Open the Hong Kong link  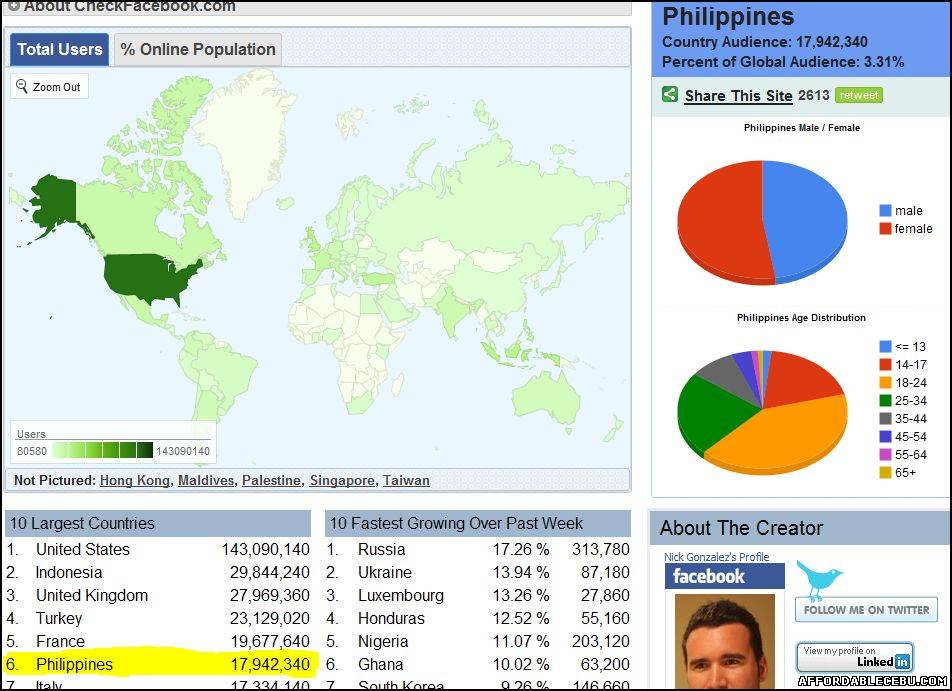click(135, 480)
